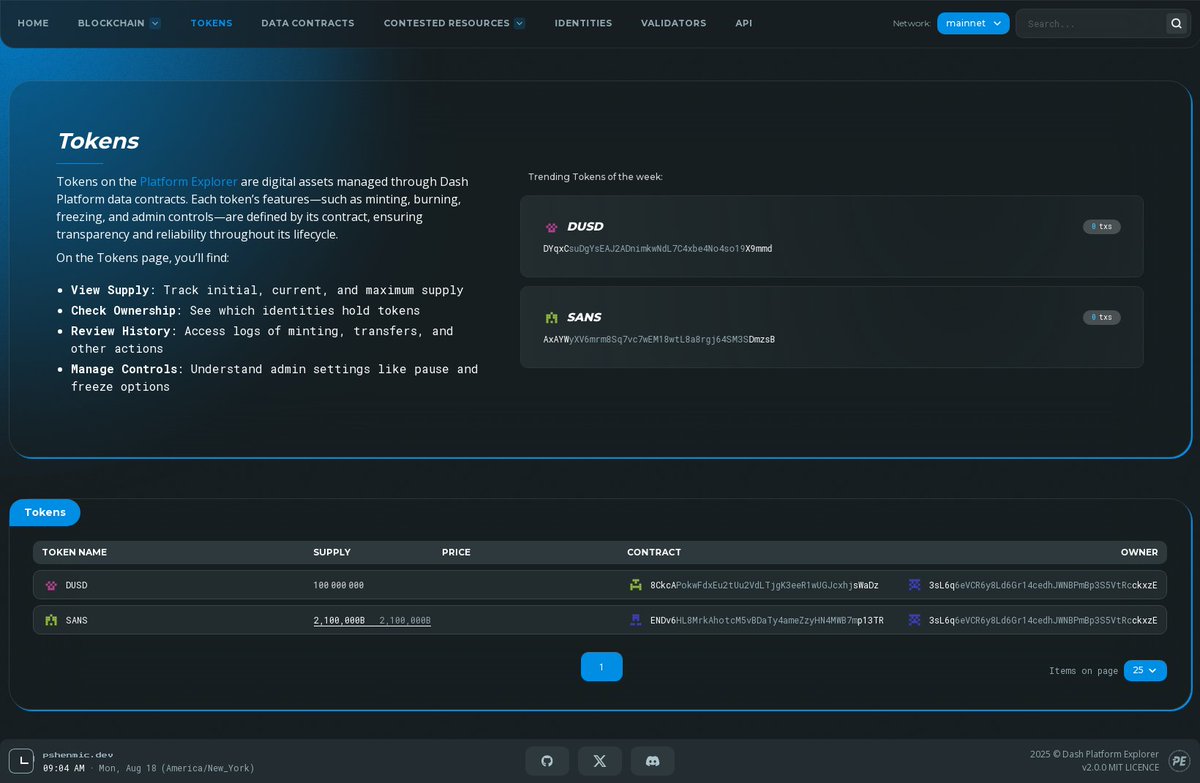The width and height of the screenshot is (1200, 783).
Task: Open the Identities nav item
Action: click(583, 23)
